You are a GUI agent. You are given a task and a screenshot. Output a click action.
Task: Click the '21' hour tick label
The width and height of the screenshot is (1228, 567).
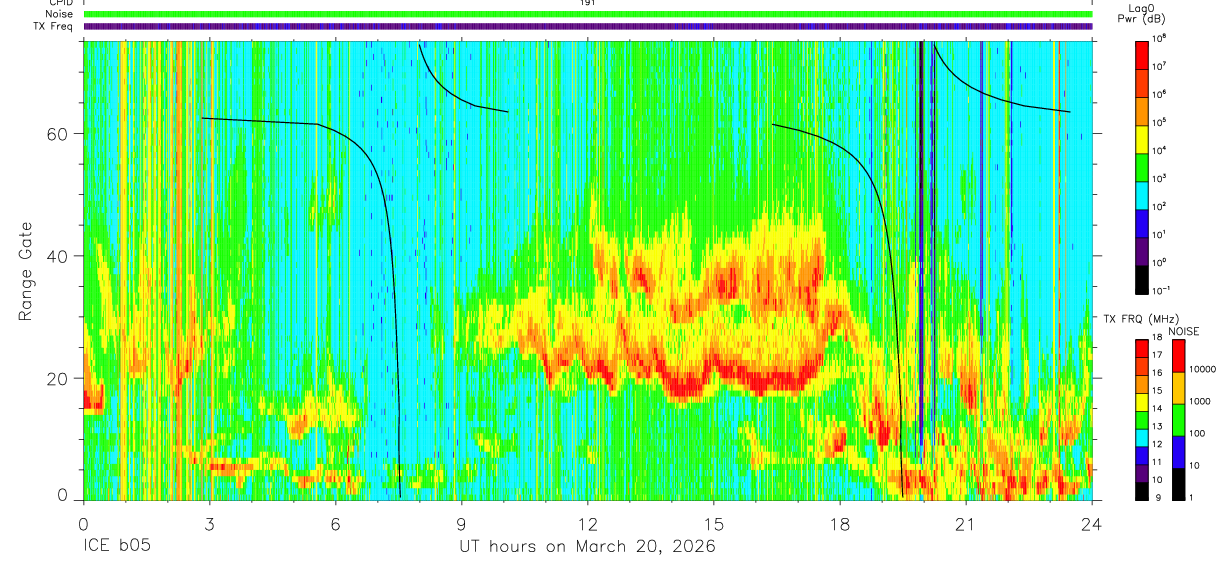click(965, 523)
